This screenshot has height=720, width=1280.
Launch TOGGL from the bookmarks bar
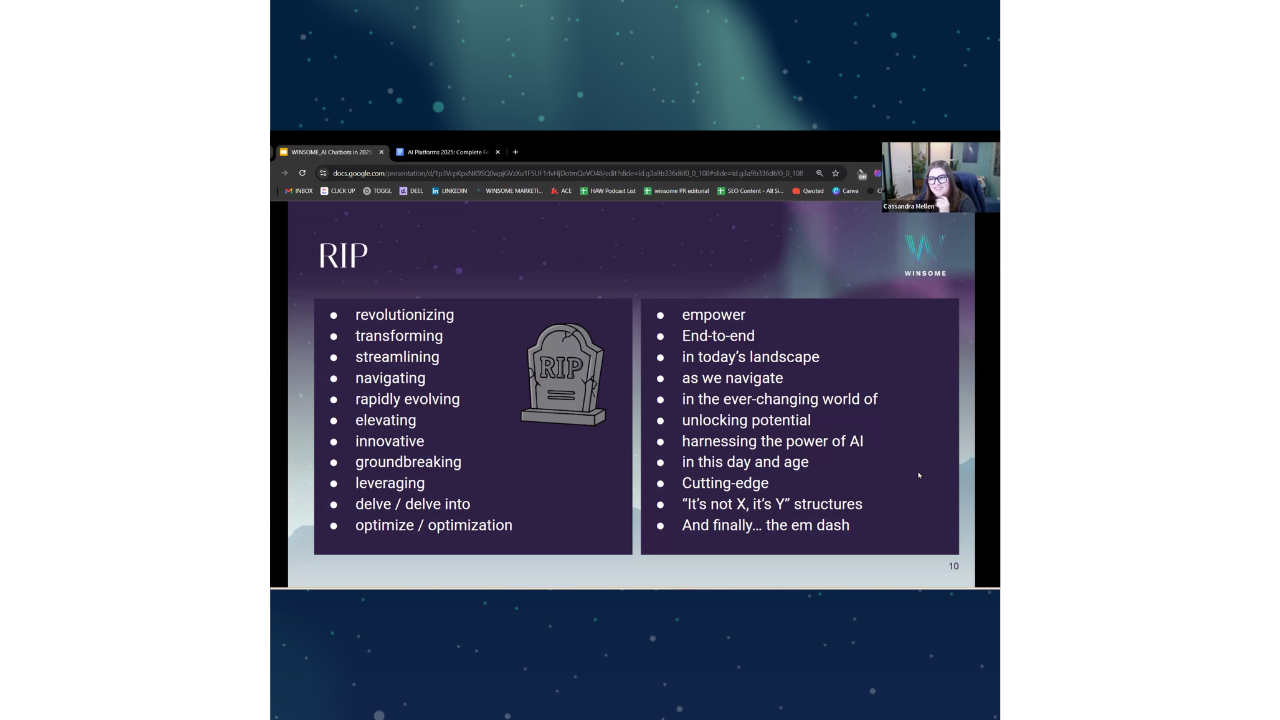378,190
